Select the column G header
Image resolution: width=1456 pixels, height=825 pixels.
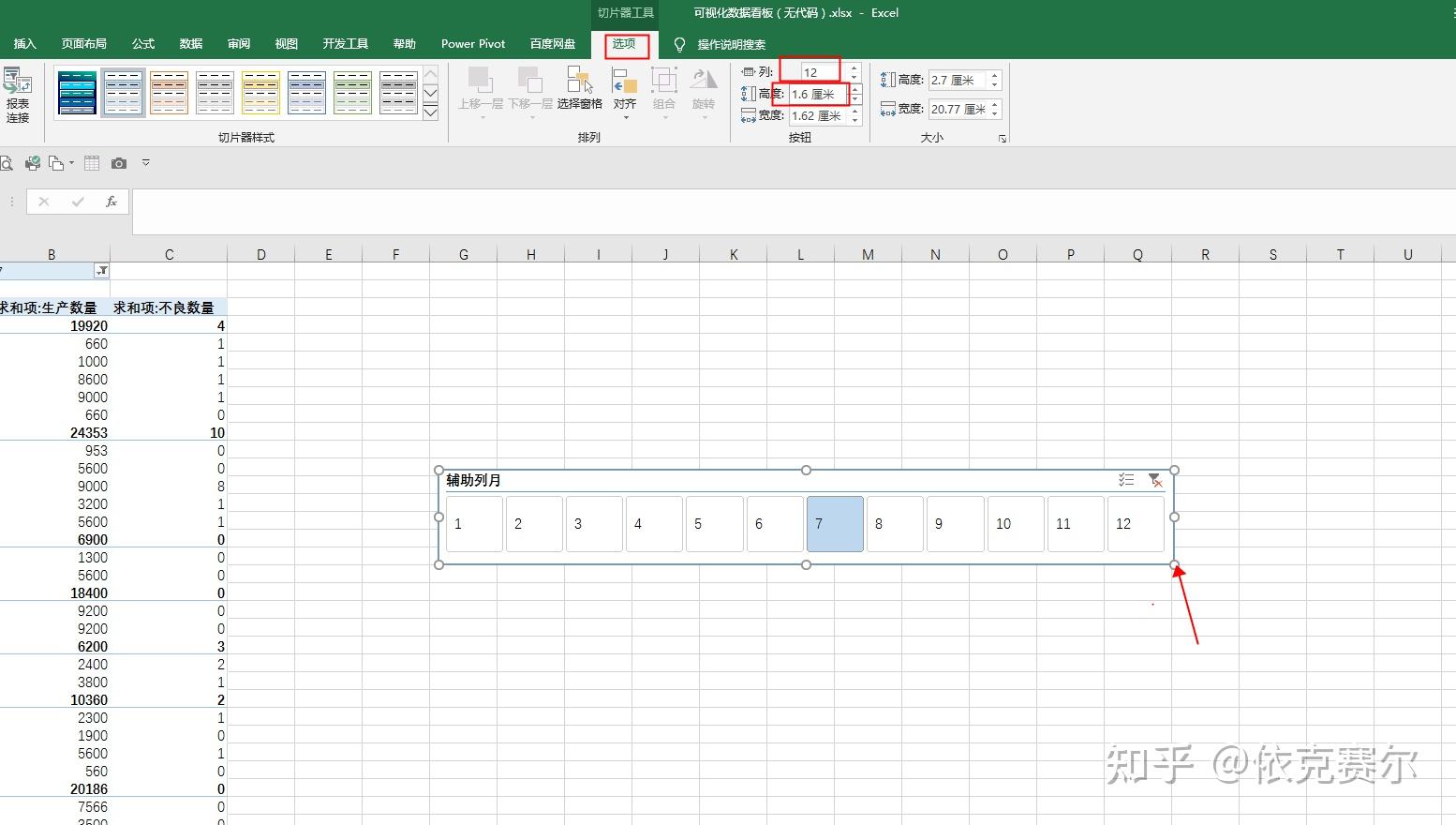click(464, 254)
